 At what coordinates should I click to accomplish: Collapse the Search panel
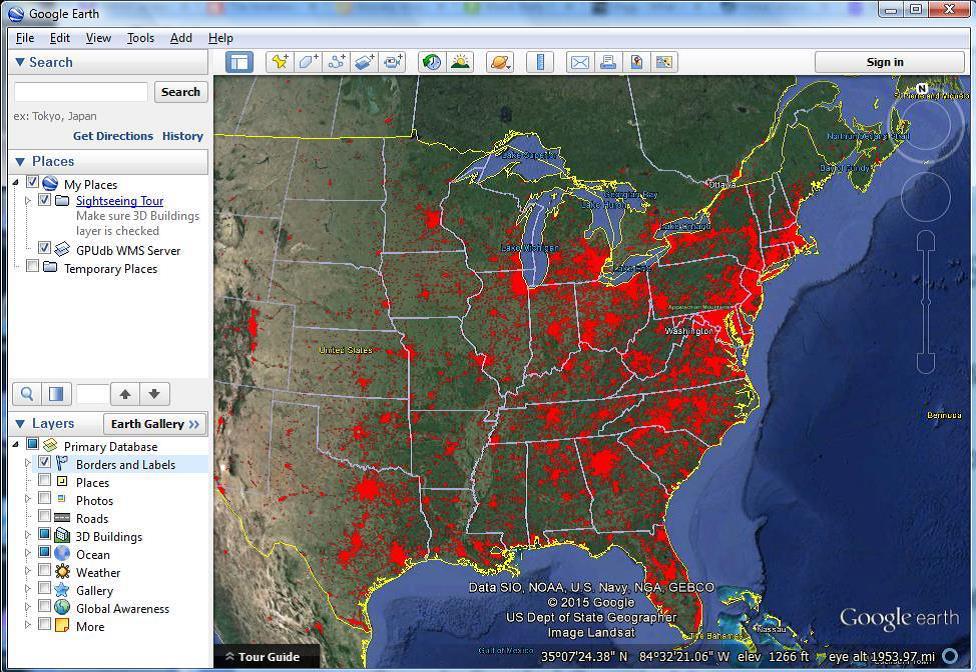(x=20, y=62)
